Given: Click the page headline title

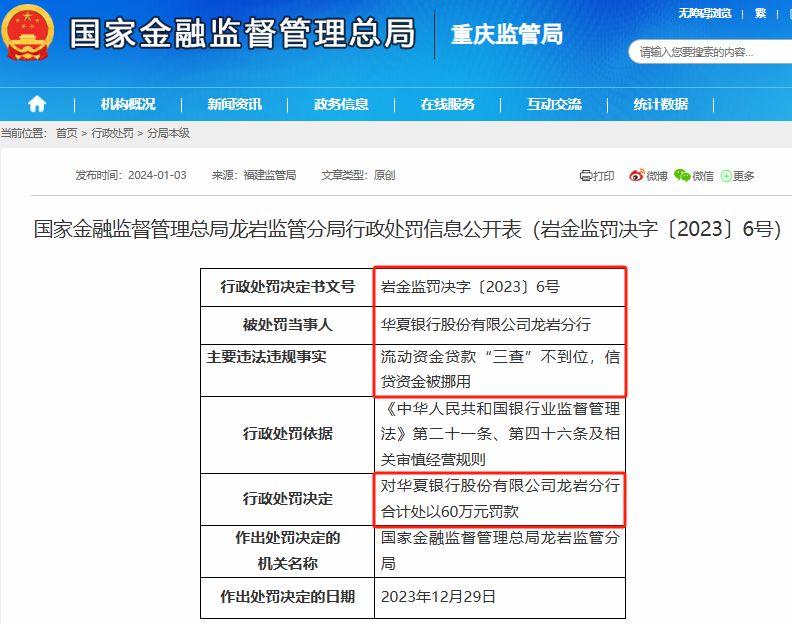Looking at the screenshot, I should 407,229.
